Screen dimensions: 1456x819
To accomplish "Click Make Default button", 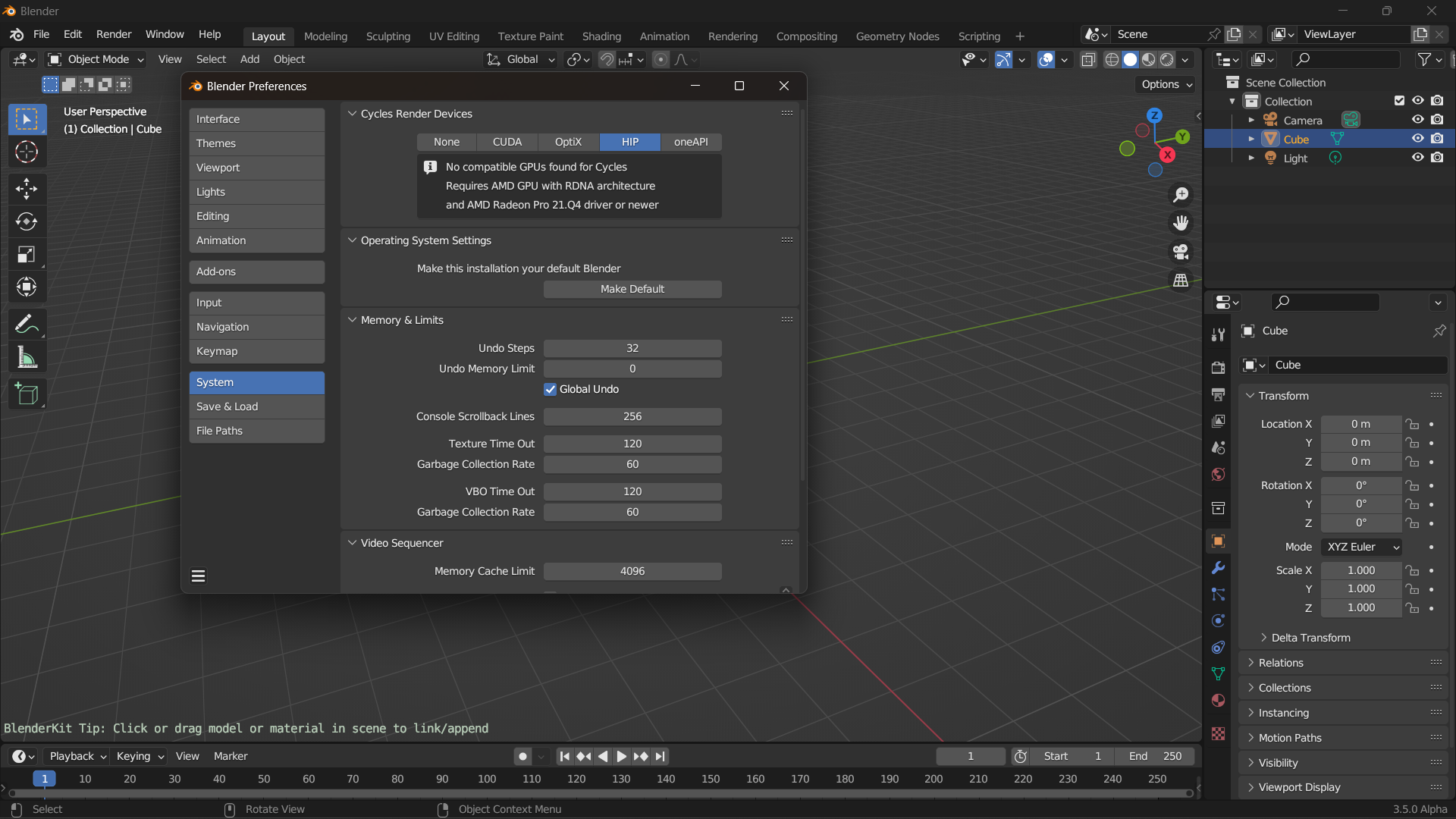I will [632, 289].
